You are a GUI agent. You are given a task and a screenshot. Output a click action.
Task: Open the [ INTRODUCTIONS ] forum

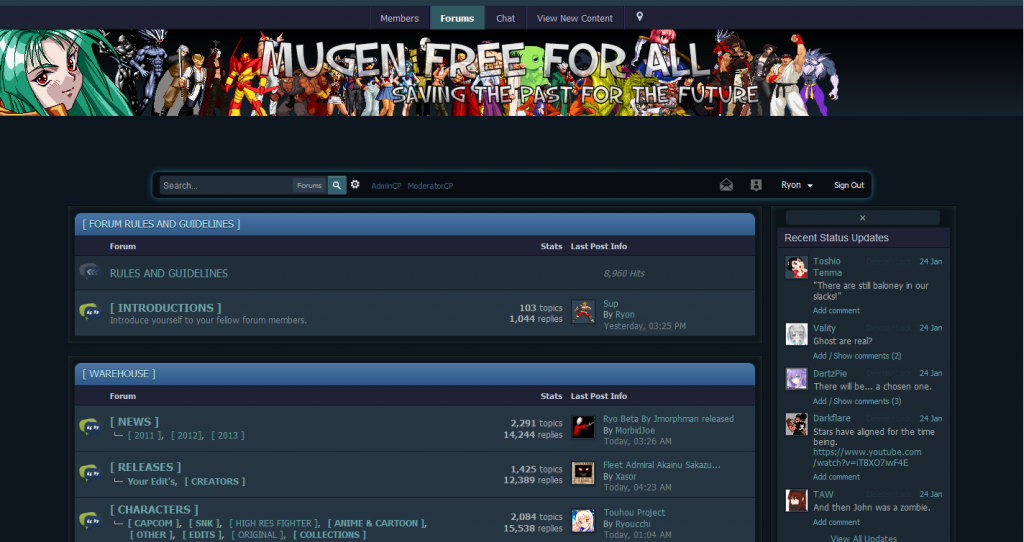pos(165,308)
